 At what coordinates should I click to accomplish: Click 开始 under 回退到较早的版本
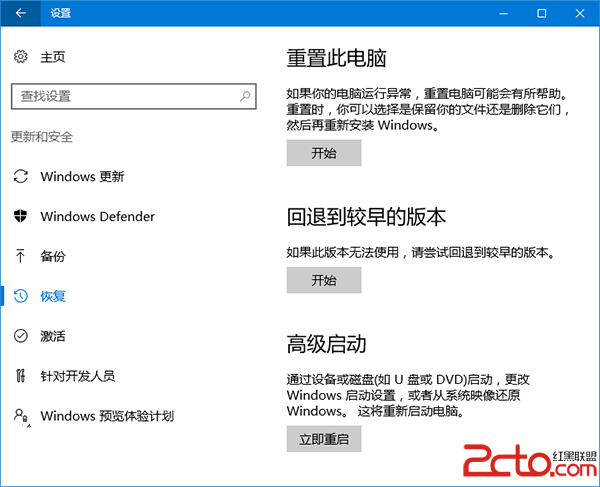pyautogui.click(x=324, y=280)
